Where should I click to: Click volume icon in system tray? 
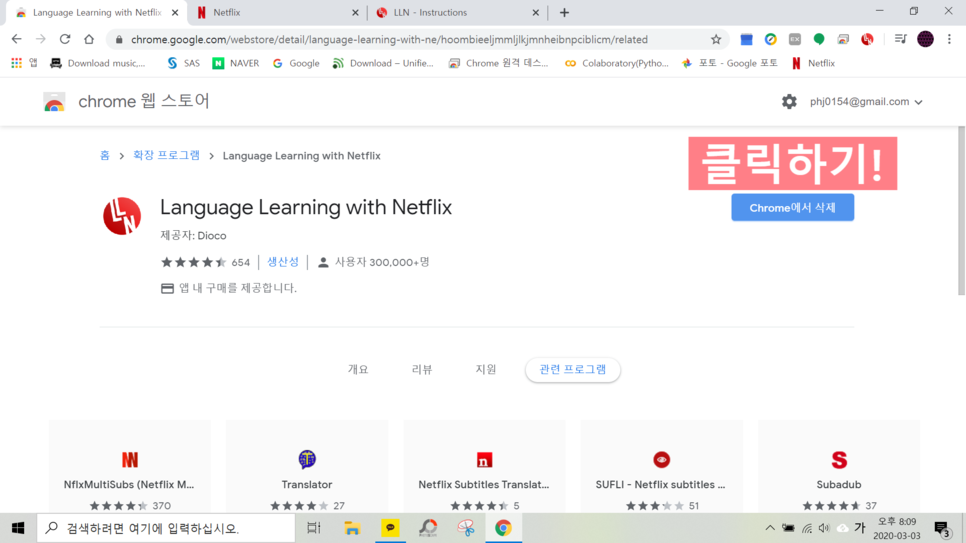coord(824,528)
